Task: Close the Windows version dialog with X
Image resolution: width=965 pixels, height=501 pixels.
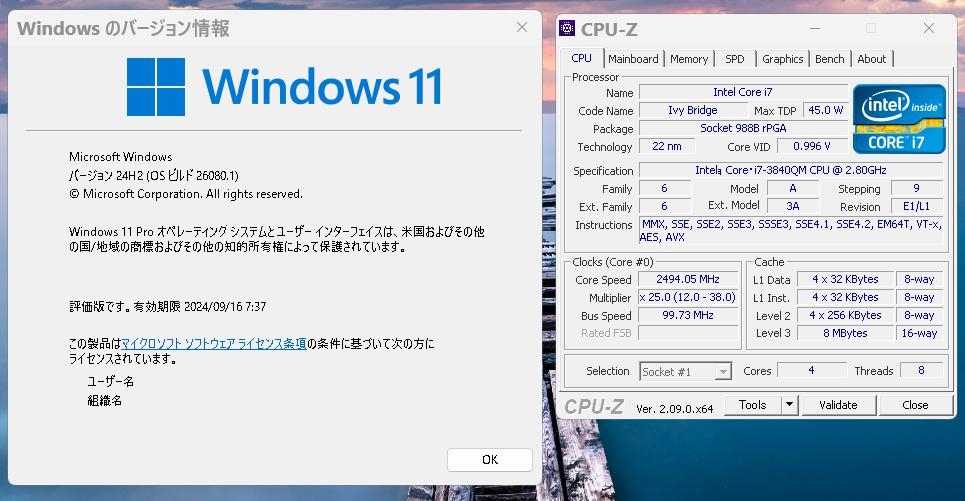Action: tap(522, 27)
